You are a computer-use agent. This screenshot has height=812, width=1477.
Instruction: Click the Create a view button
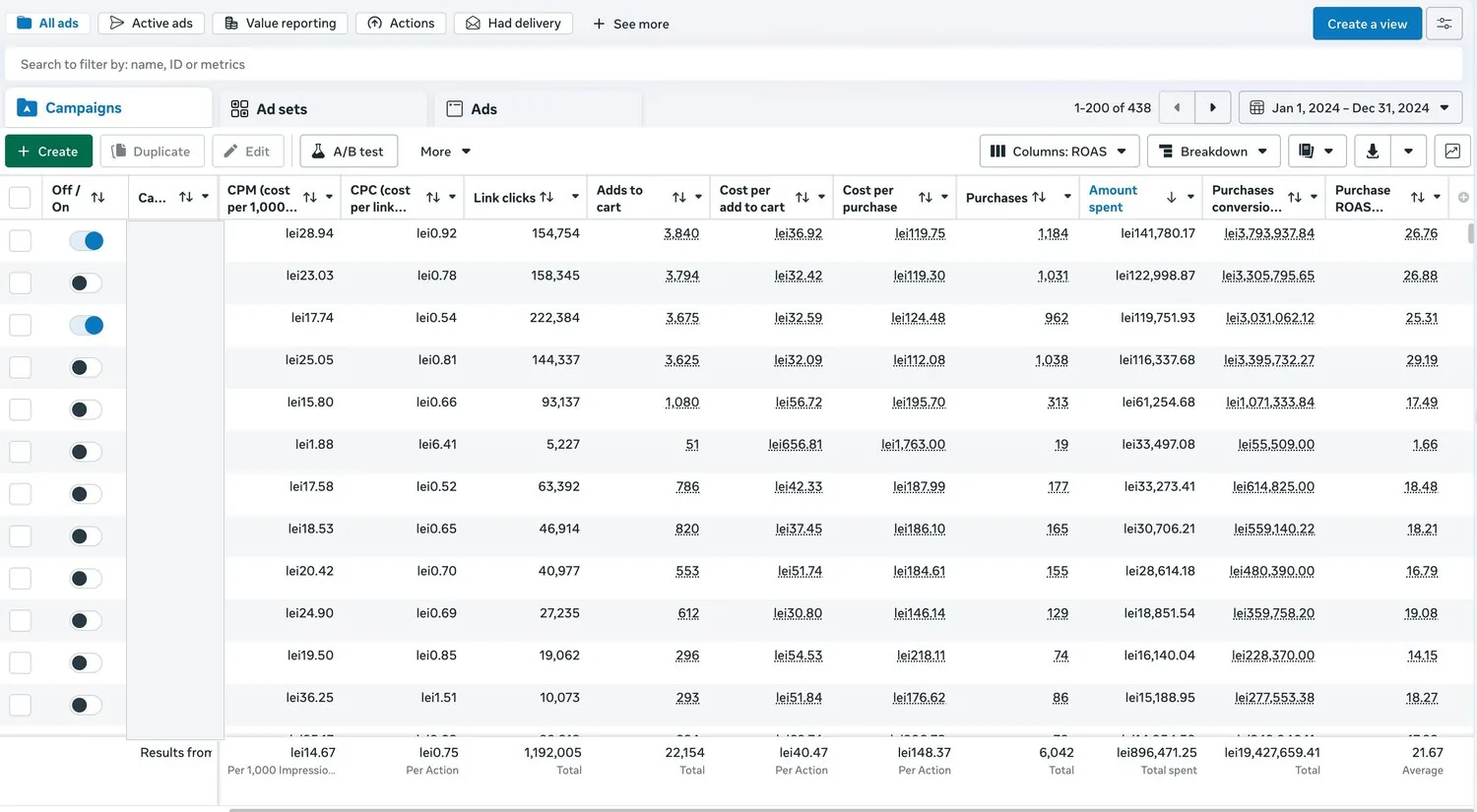tap(1367, 24)
